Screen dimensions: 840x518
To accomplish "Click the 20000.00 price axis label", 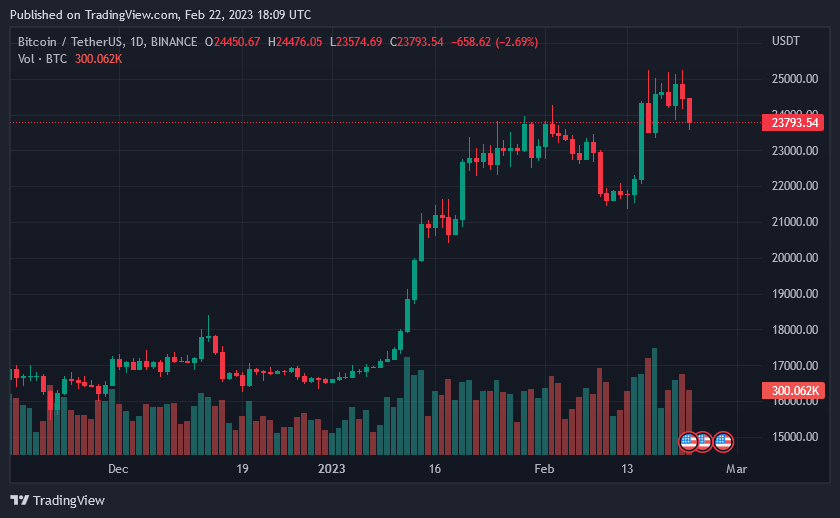I will [794, 258].
